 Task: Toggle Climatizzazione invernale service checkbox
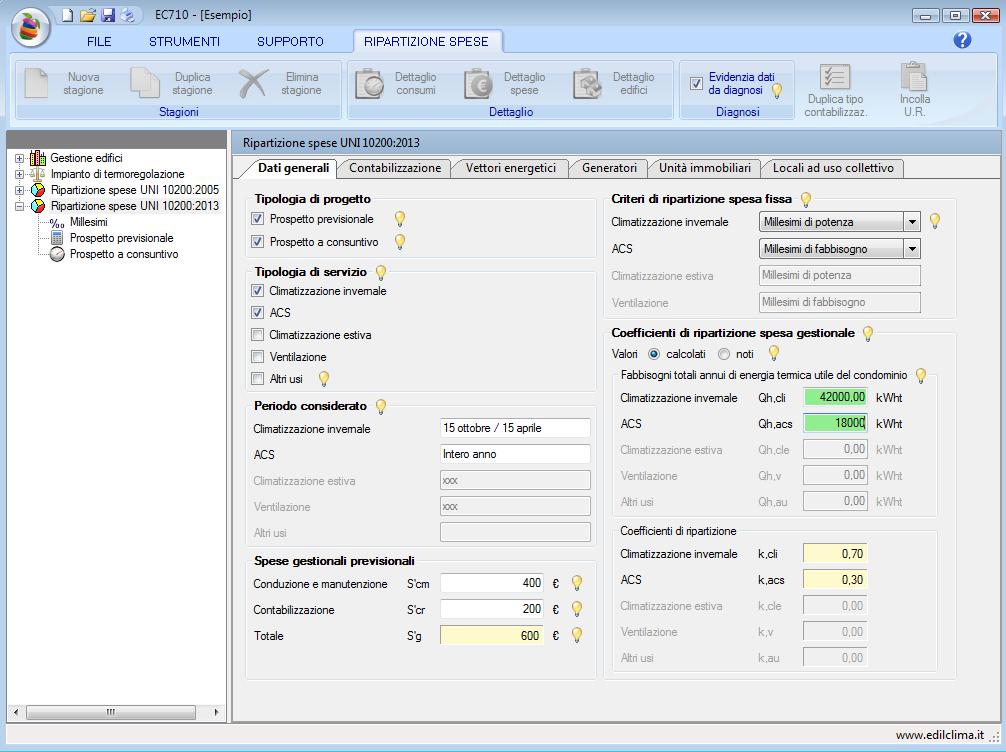pyautogui.click(x=257, y=291)
